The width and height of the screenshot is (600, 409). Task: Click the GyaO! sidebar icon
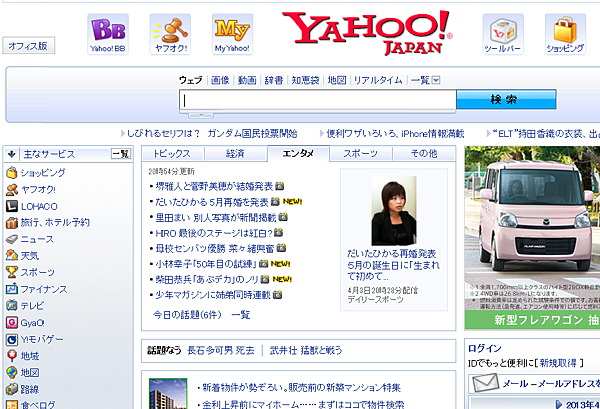(12, 323)
